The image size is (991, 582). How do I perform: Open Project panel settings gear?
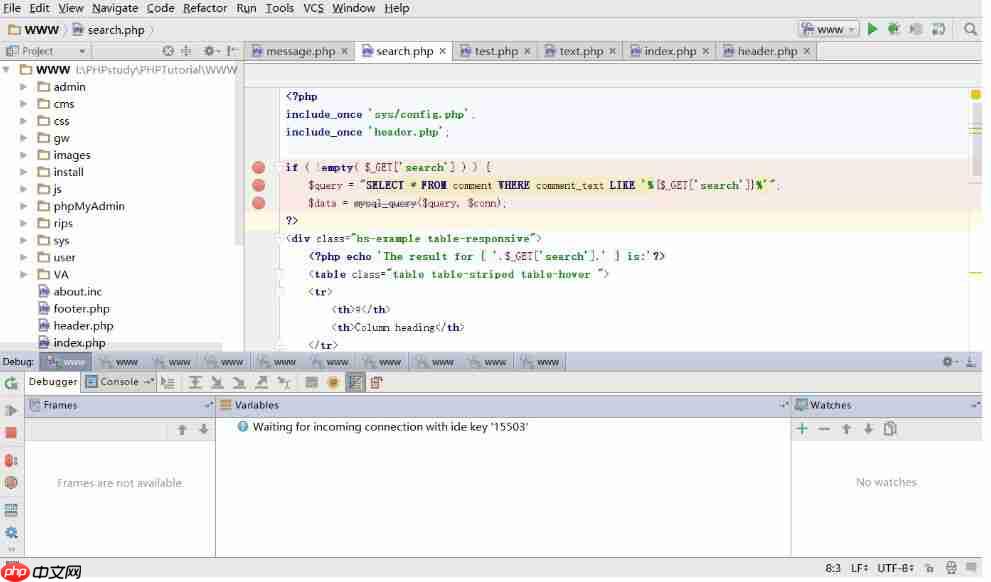[210, 51]
